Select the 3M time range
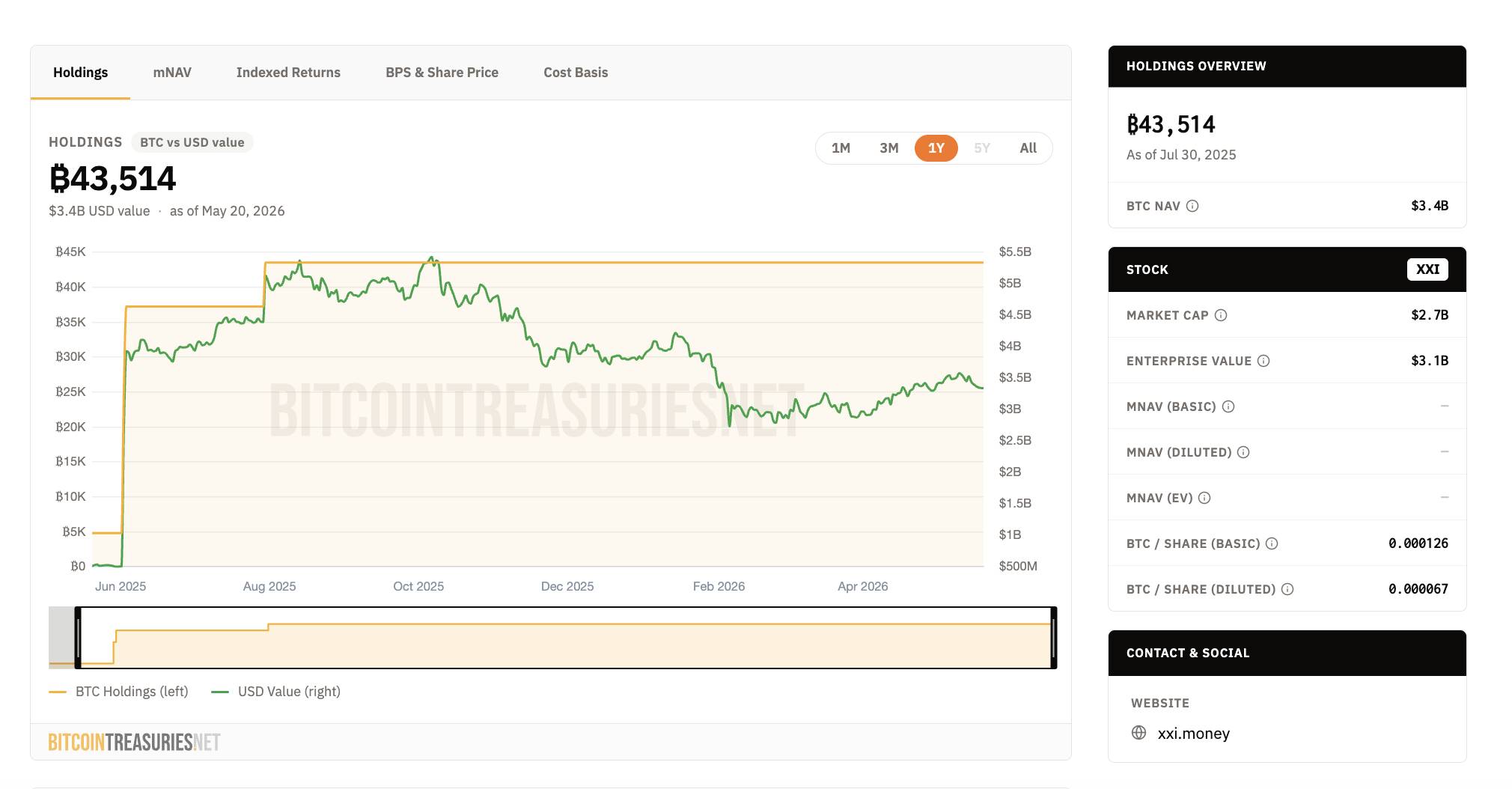This screenshot has width=1512, height=789. point(888,148)
